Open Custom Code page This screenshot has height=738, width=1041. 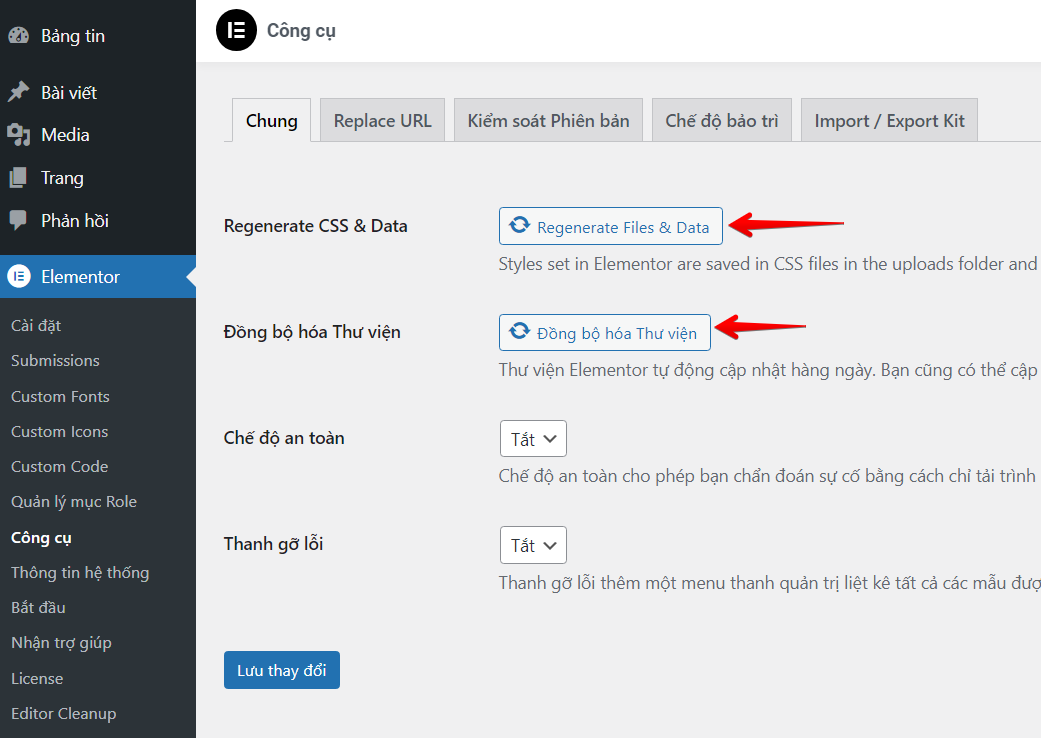coord(60,467)
